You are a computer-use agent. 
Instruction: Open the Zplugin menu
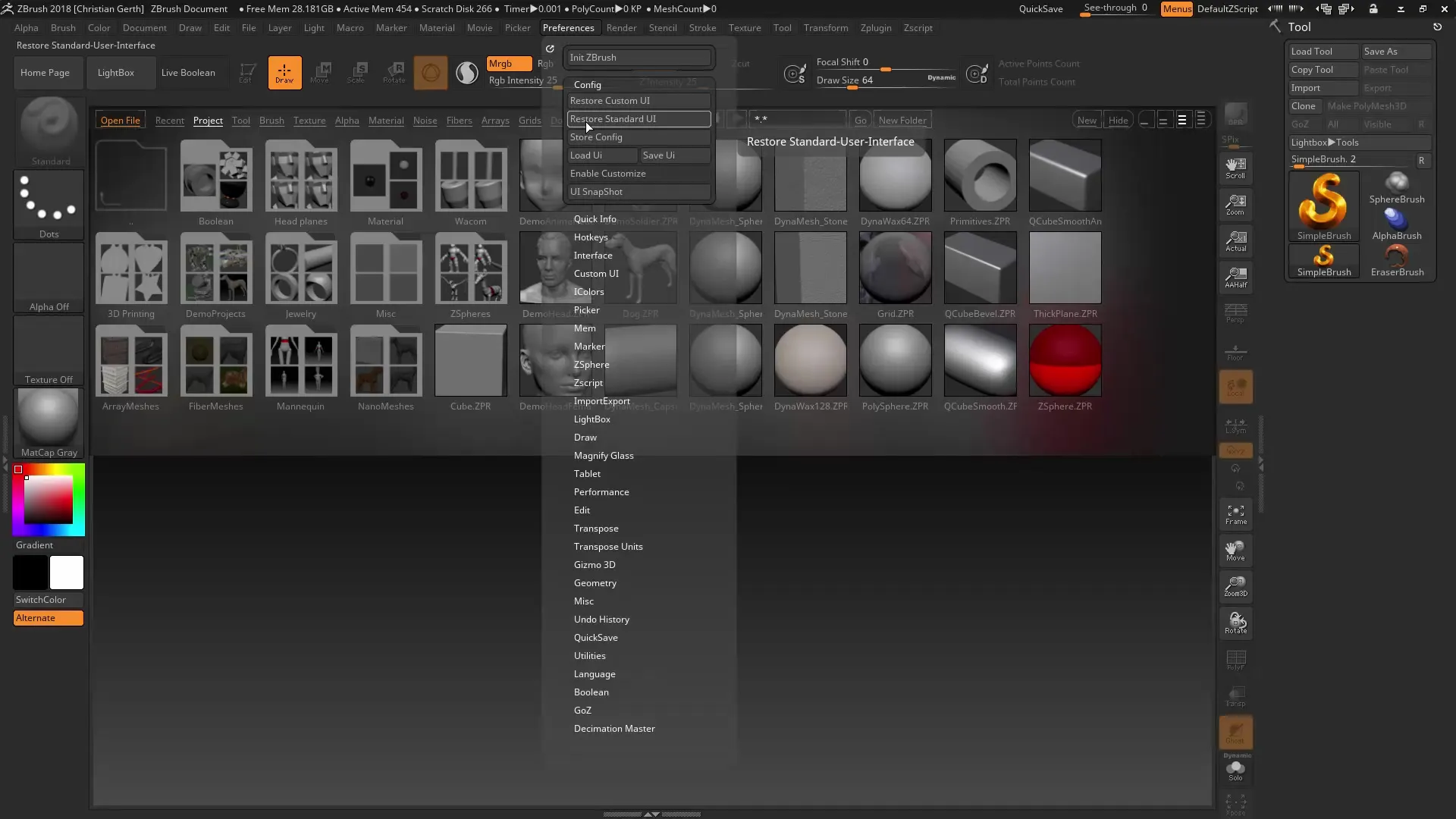pos(876,28)
